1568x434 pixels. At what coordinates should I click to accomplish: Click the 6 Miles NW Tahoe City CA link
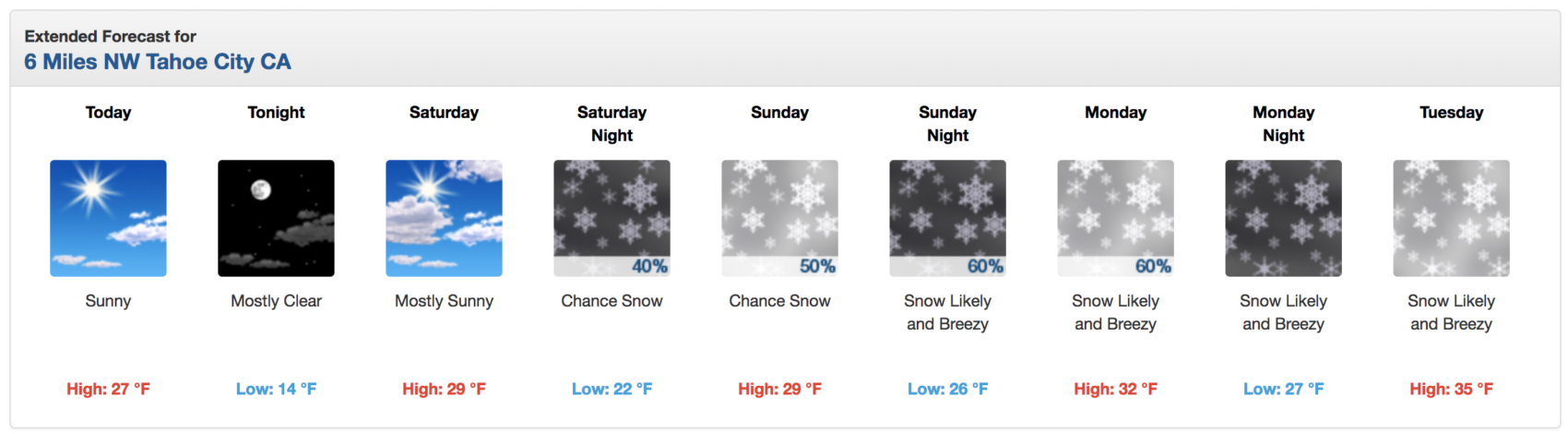158,62
